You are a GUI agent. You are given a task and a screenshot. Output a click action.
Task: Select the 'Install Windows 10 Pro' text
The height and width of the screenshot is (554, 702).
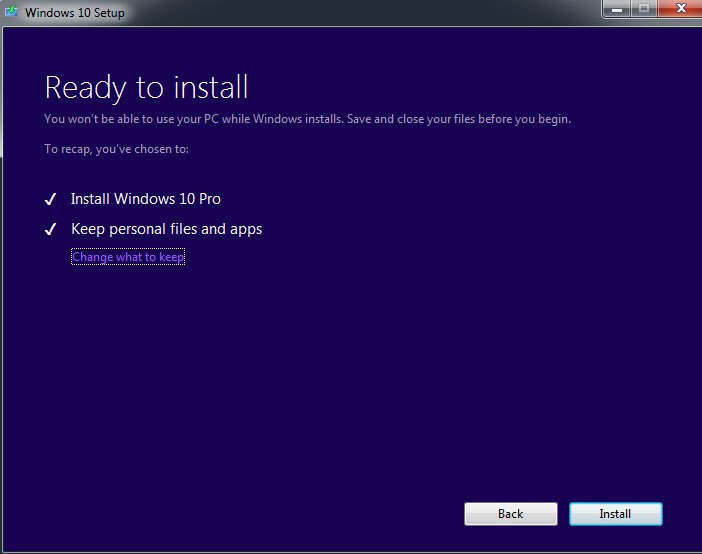coord(146,199)
